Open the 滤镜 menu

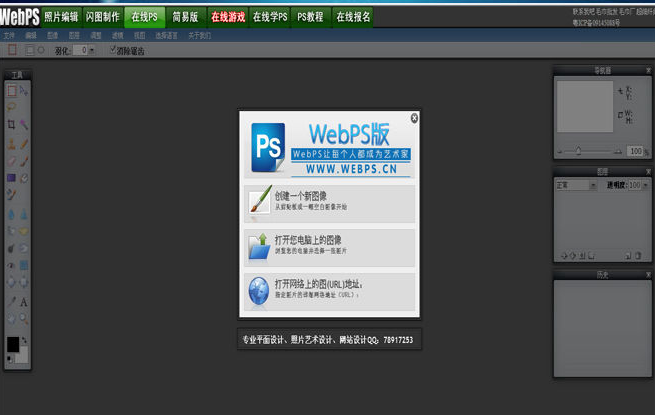118,36
